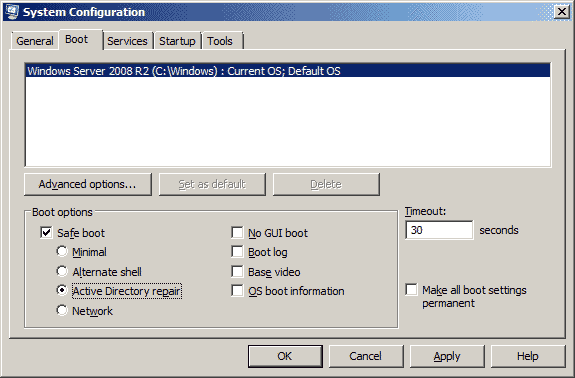Click the Apply button

447,356
